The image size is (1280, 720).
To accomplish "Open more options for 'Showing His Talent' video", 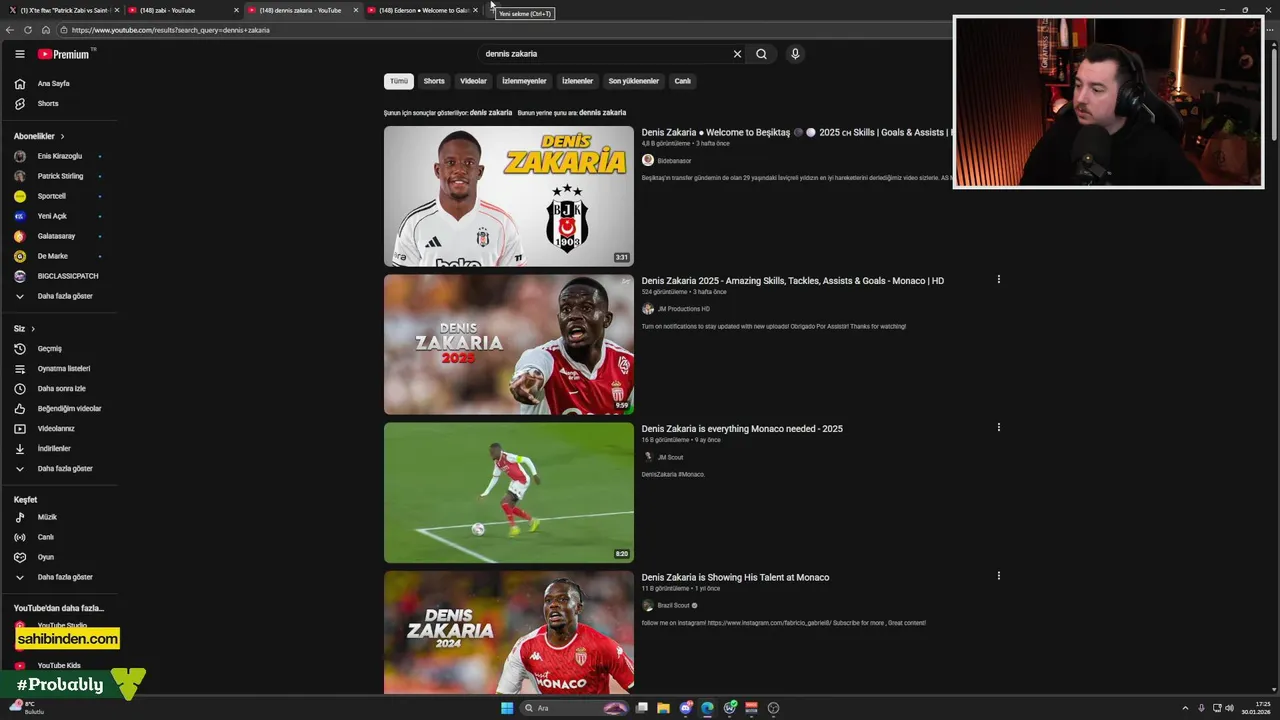I will [x=998, y=576].
